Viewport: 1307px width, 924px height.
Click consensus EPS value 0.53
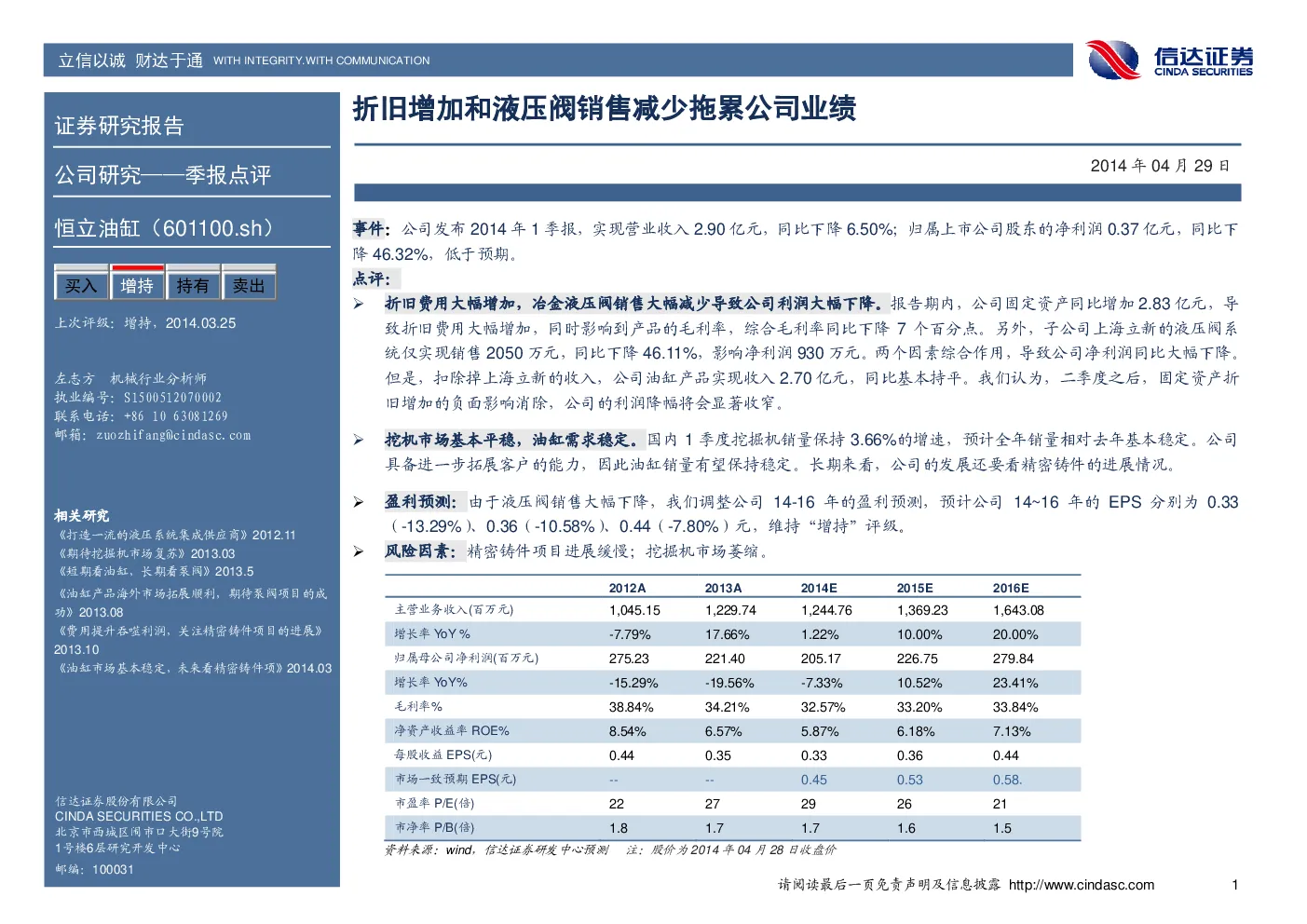909,780
